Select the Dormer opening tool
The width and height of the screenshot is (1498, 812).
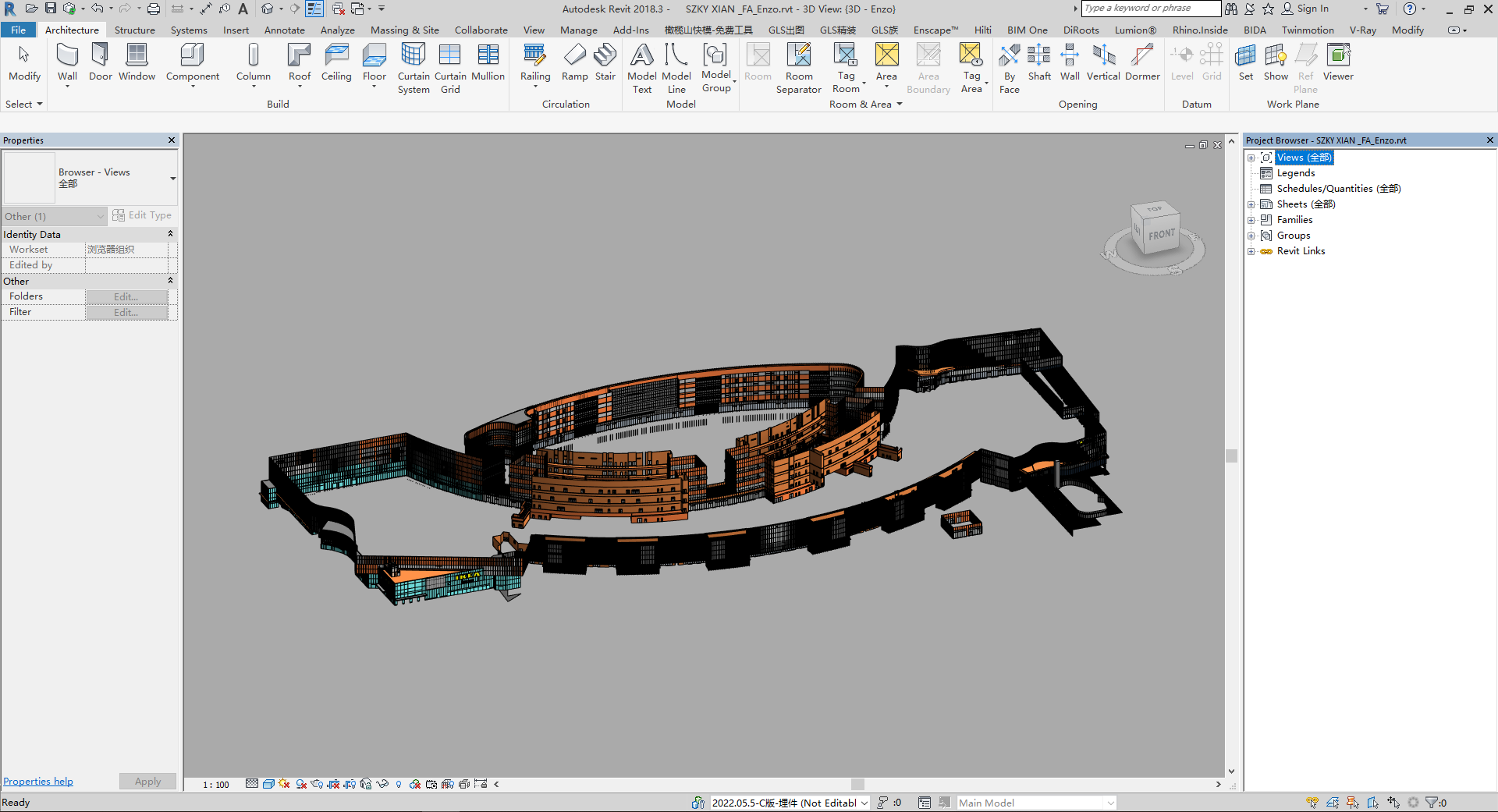coord(1142,62)
